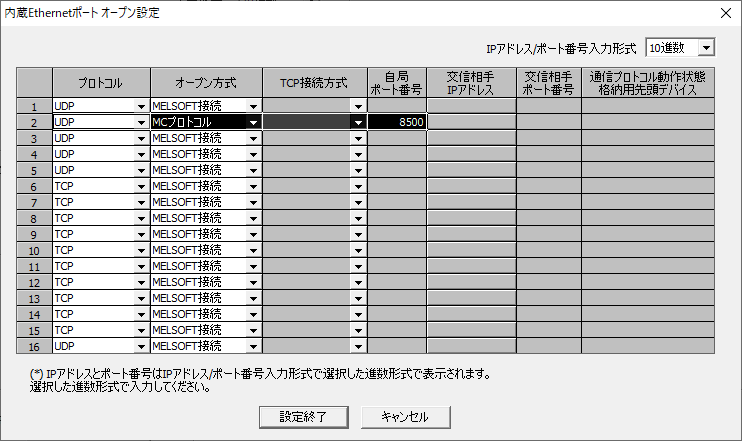Close the 内蔵Ethernetポート オープン設定 dialog
The image size is (742, 441).
pos(726,13)
